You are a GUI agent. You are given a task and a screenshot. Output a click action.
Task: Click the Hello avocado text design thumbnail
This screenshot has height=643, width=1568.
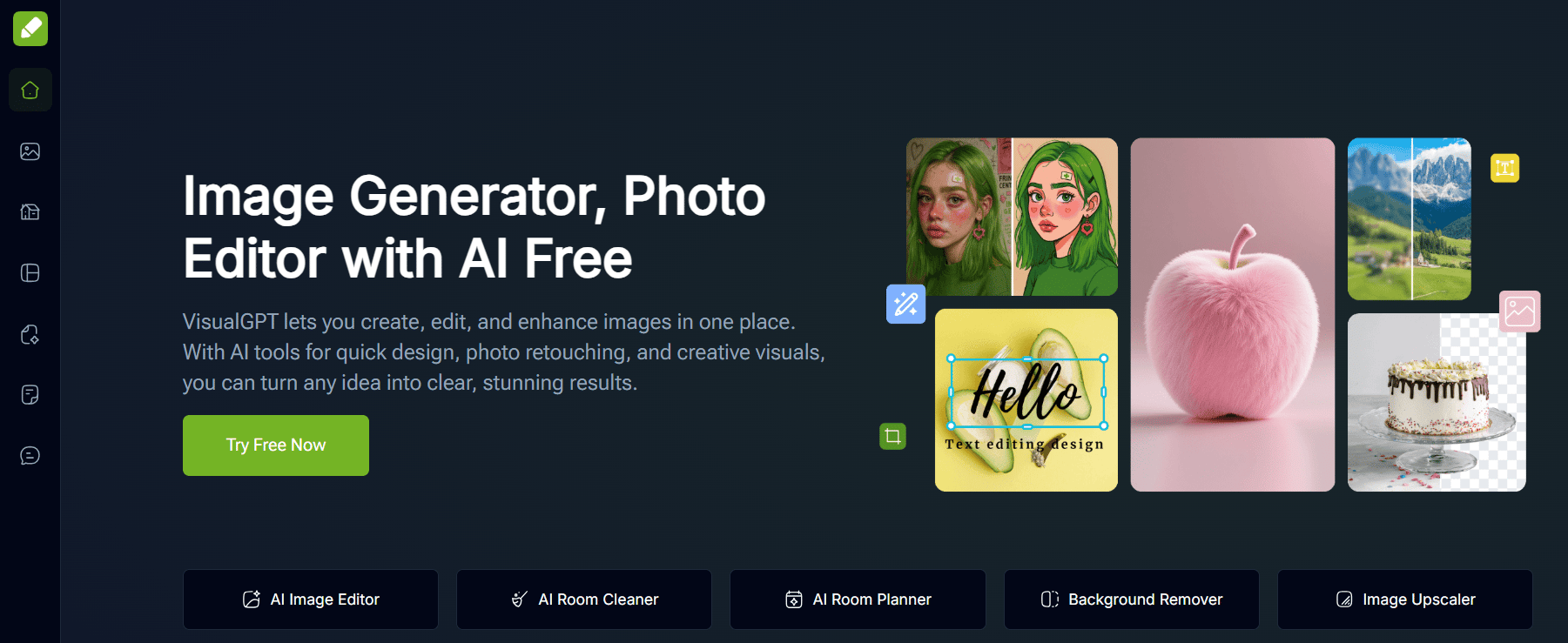(1026, 400)
